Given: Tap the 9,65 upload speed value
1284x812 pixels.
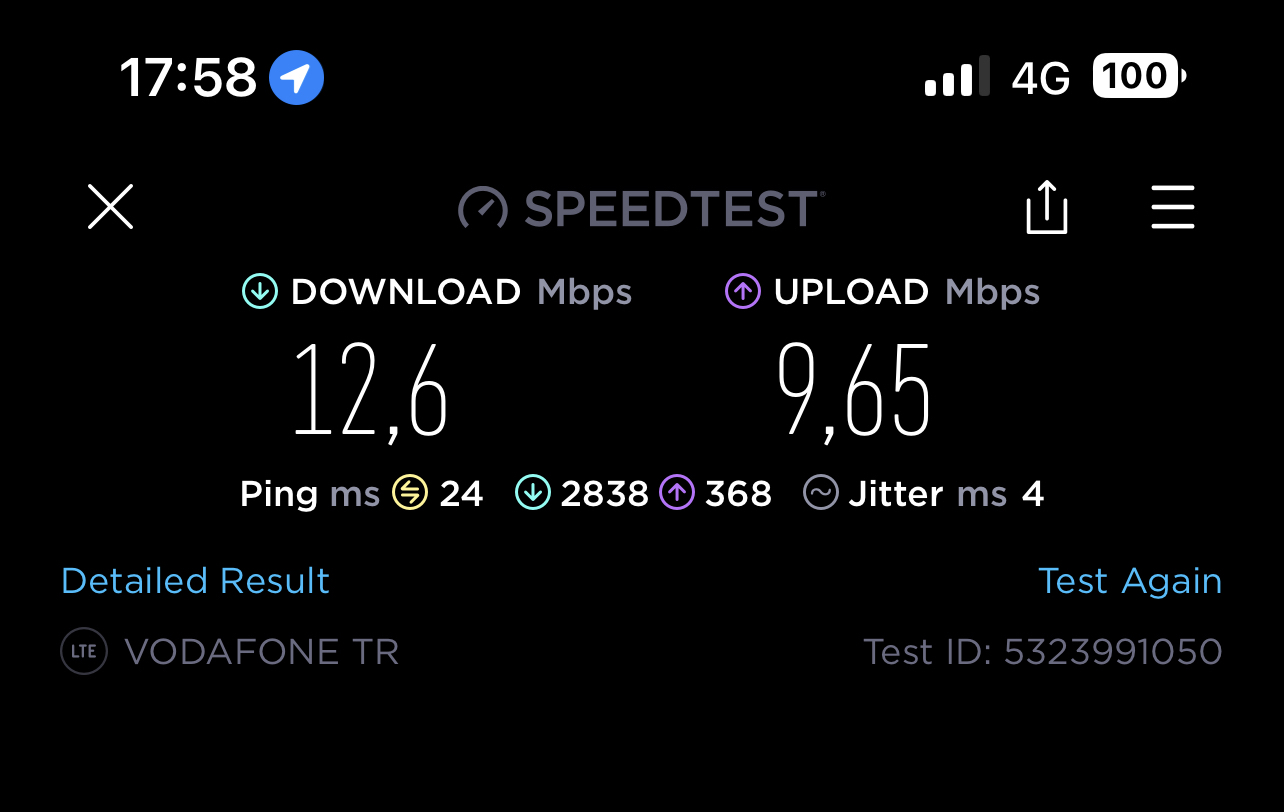Looking at the screenshot, I should pos(855,391).
